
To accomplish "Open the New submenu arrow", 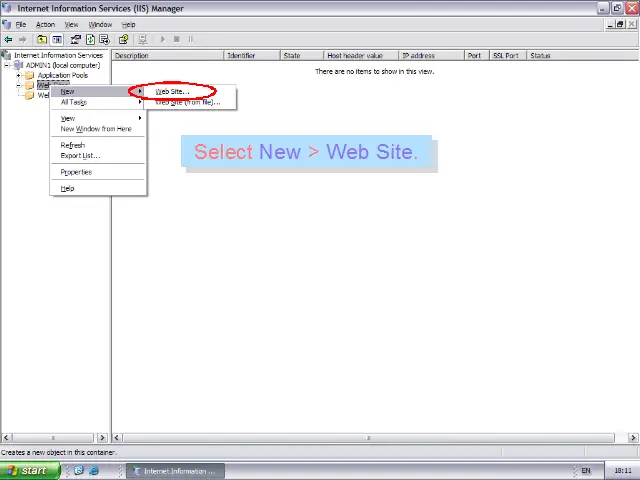I will (x=140, y=91).
